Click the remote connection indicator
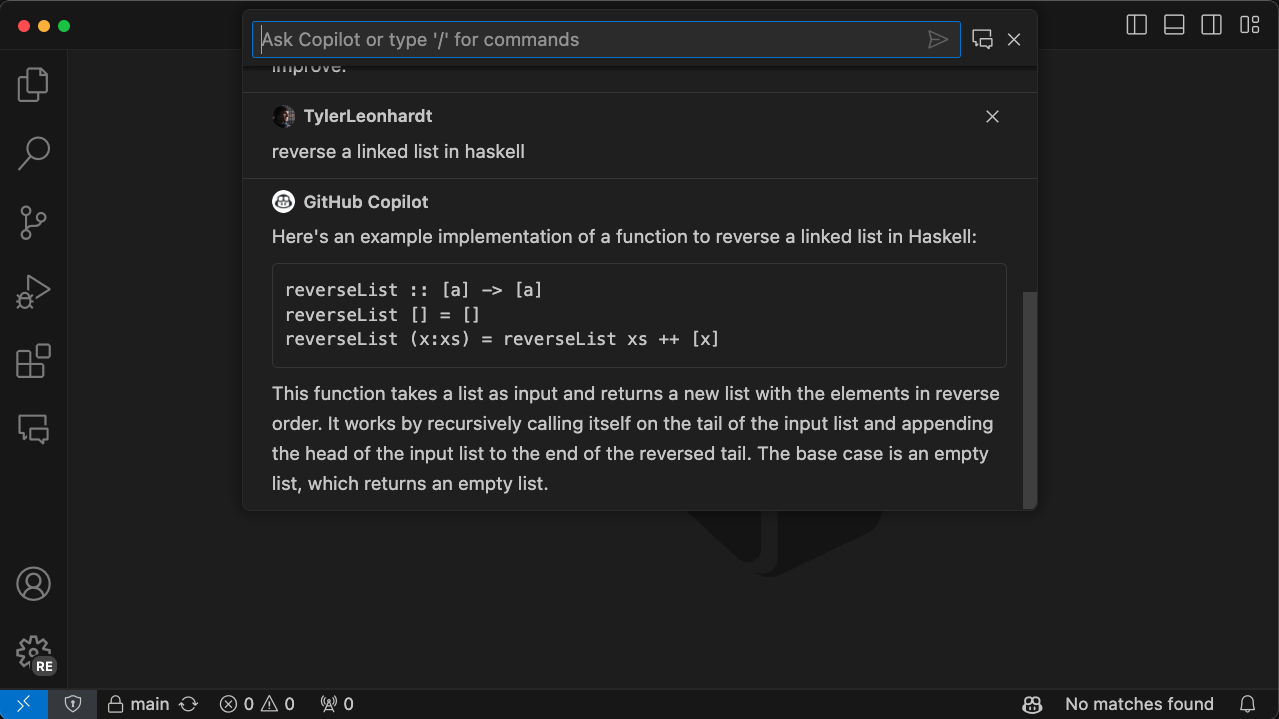 coord(22,704)
